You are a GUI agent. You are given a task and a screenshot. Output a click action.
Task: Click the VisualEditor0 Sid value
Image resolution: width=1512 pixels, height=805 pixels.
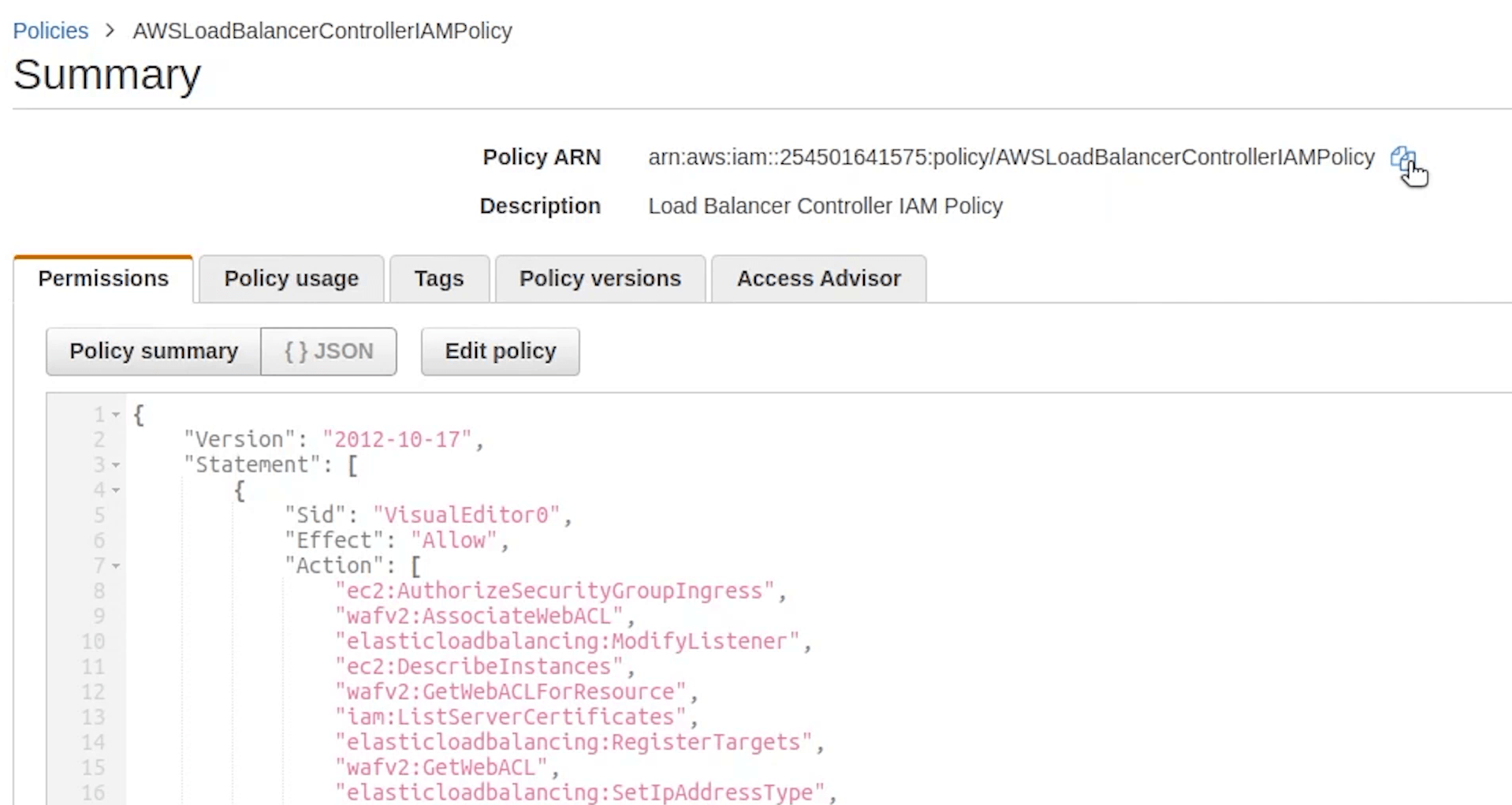[x=467, y=516]
